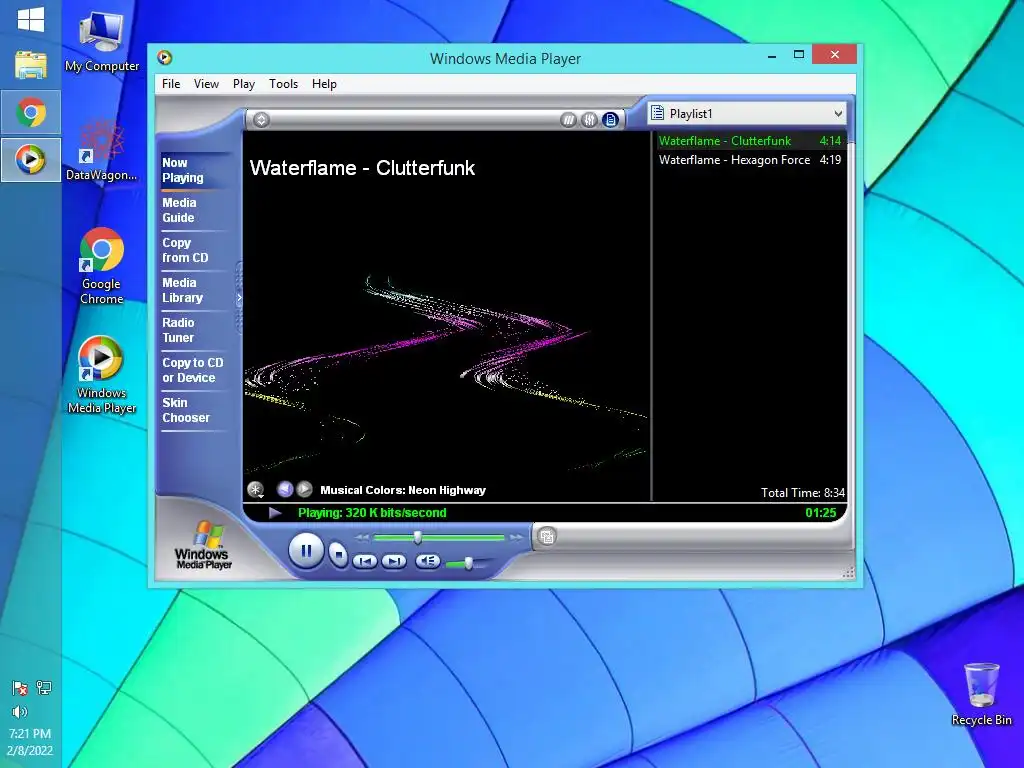Open the Copy from CD tab
This screenshot has height=768, width=1024.
pyautogui.click(x=194, y=250)
